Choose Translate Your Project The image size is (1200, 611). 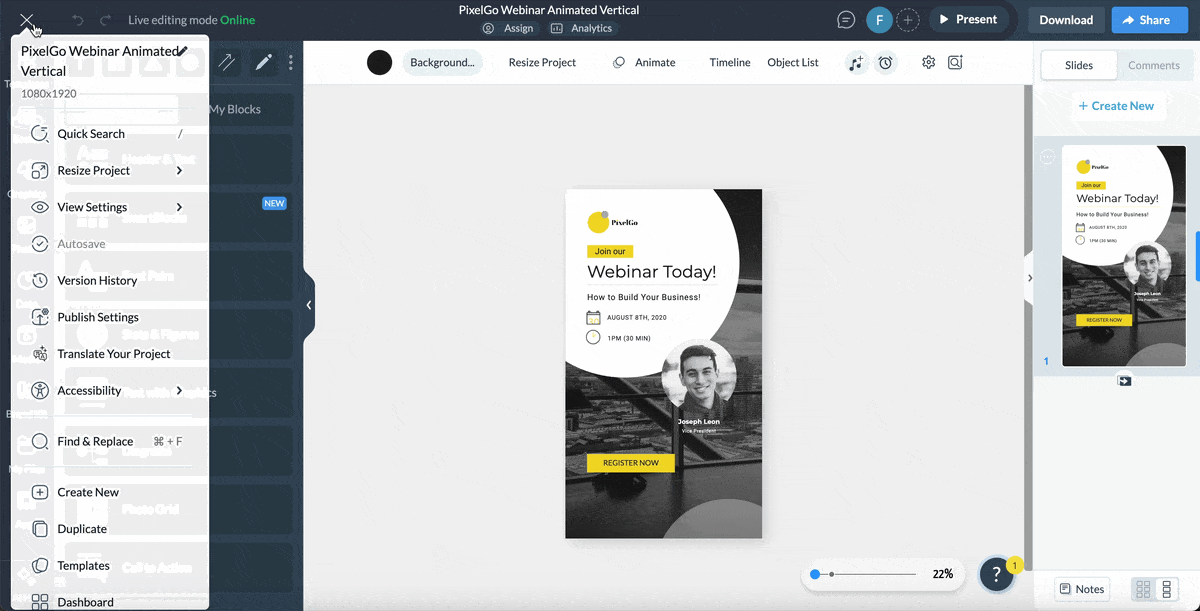114,354
